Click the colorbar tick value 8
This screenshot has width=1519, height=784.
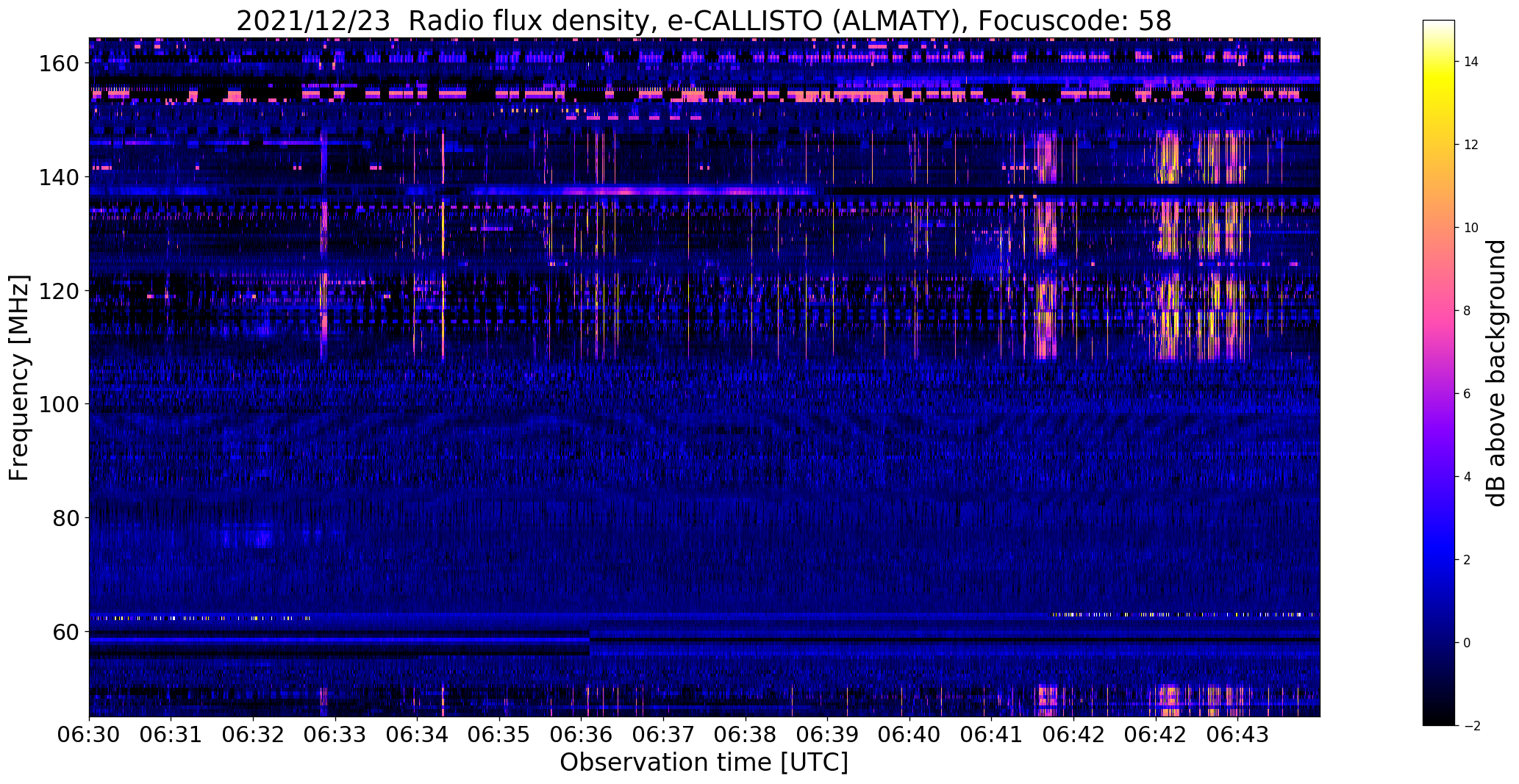click(1467, 311)
